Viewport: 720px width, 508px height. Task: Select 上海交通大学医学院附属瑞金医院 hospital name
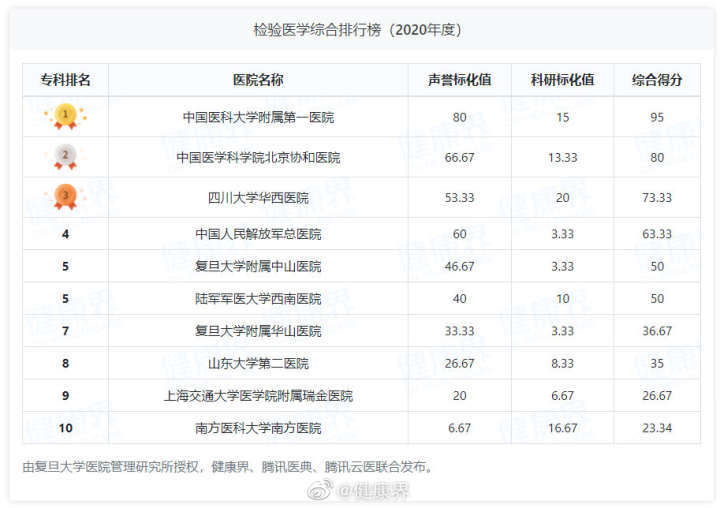pos(258,395)
